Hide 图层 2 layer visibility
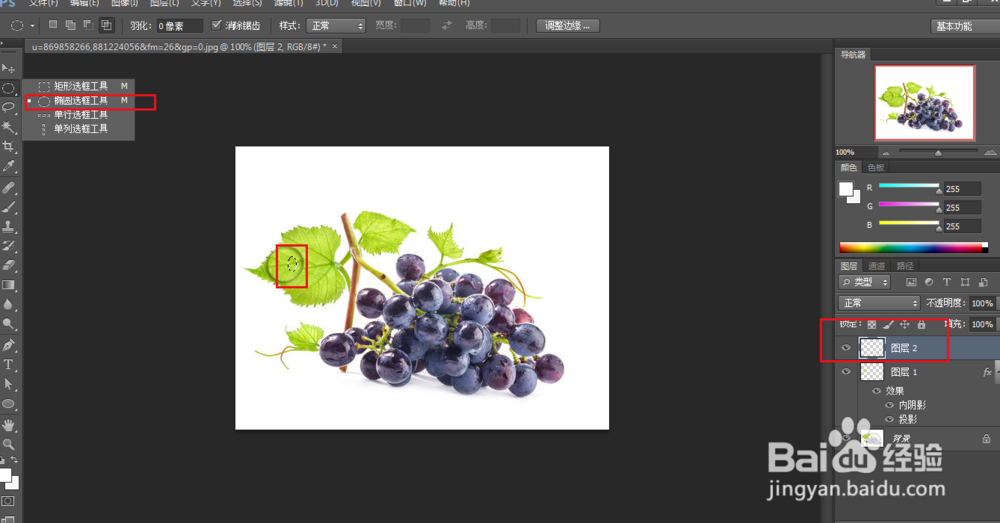Screen dimensions: 1000x523 pyautogui.click(x=846, y=348)
